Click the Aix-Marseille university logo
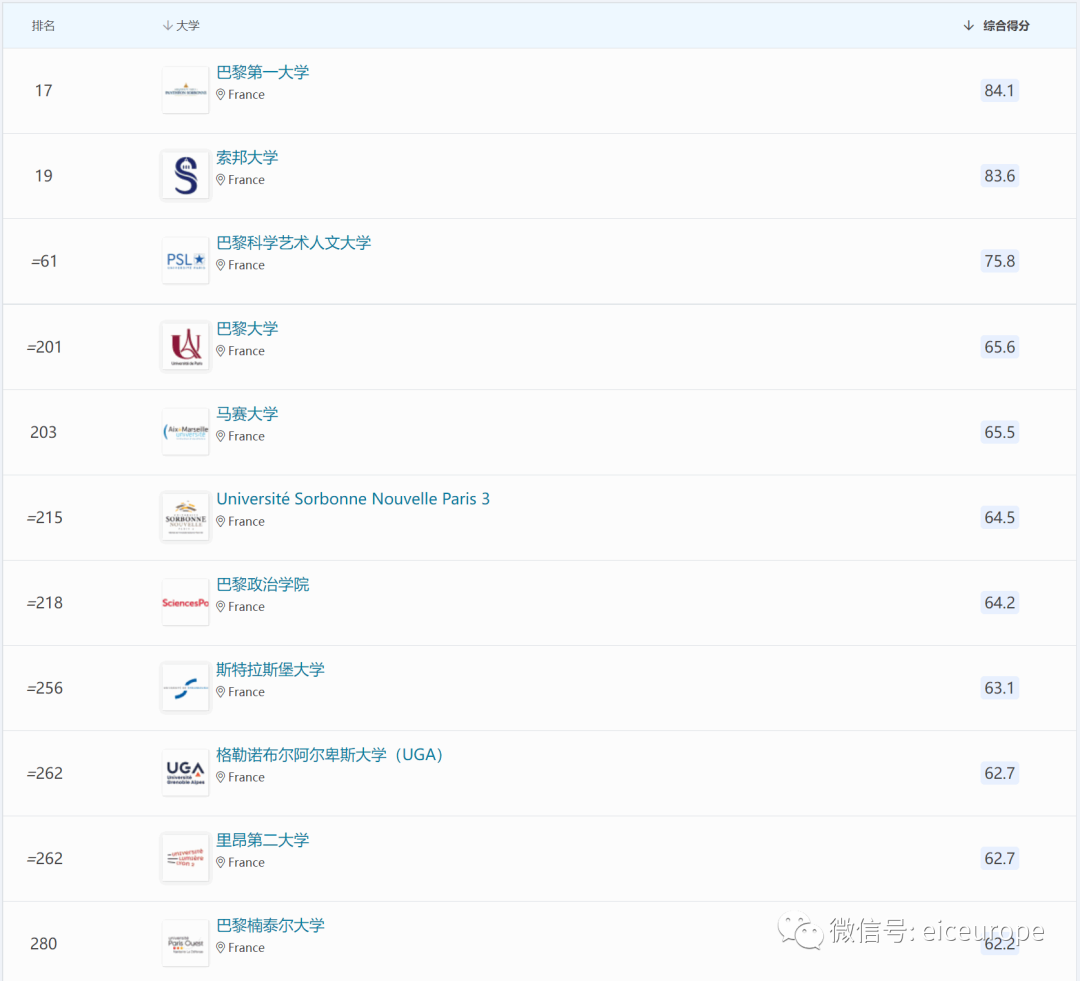The width and height of the screenshot is (1080, 981). [185, 432]
